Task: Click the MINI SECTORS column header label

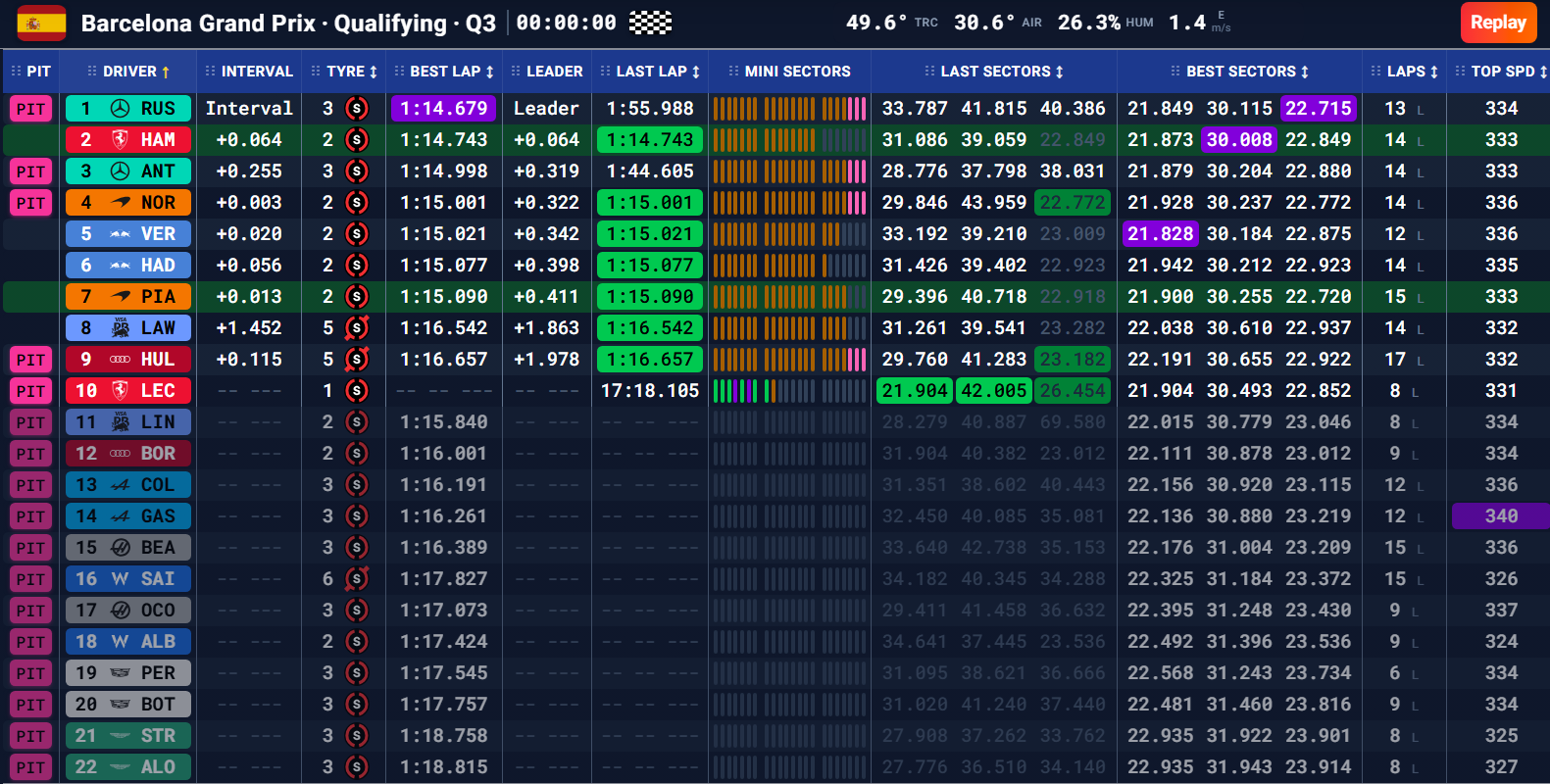Action: pos(798,72)
